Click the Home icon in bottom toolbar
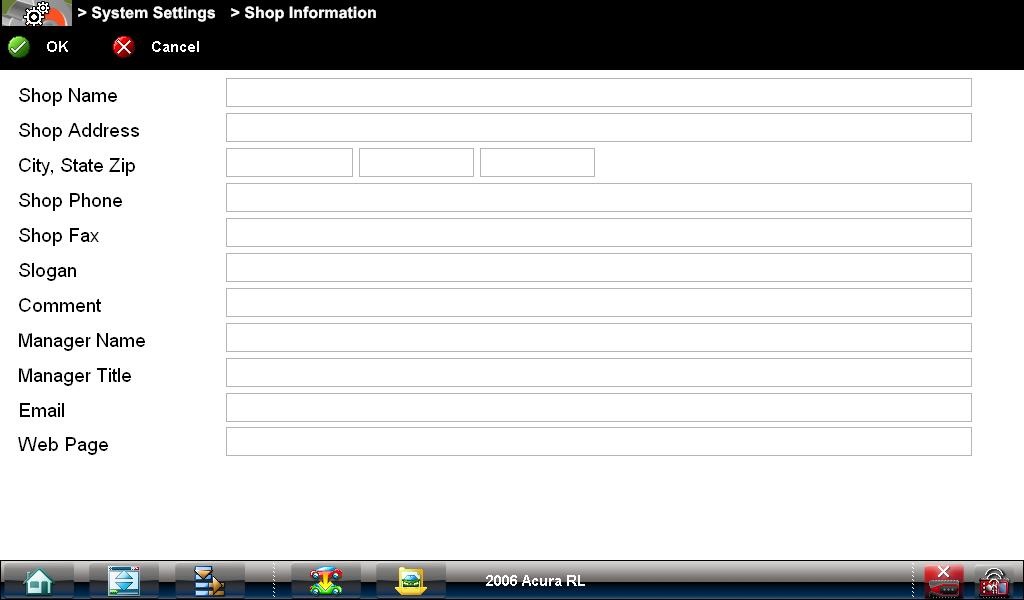The height and width of the screenshot is (600, 1024). 38,580
